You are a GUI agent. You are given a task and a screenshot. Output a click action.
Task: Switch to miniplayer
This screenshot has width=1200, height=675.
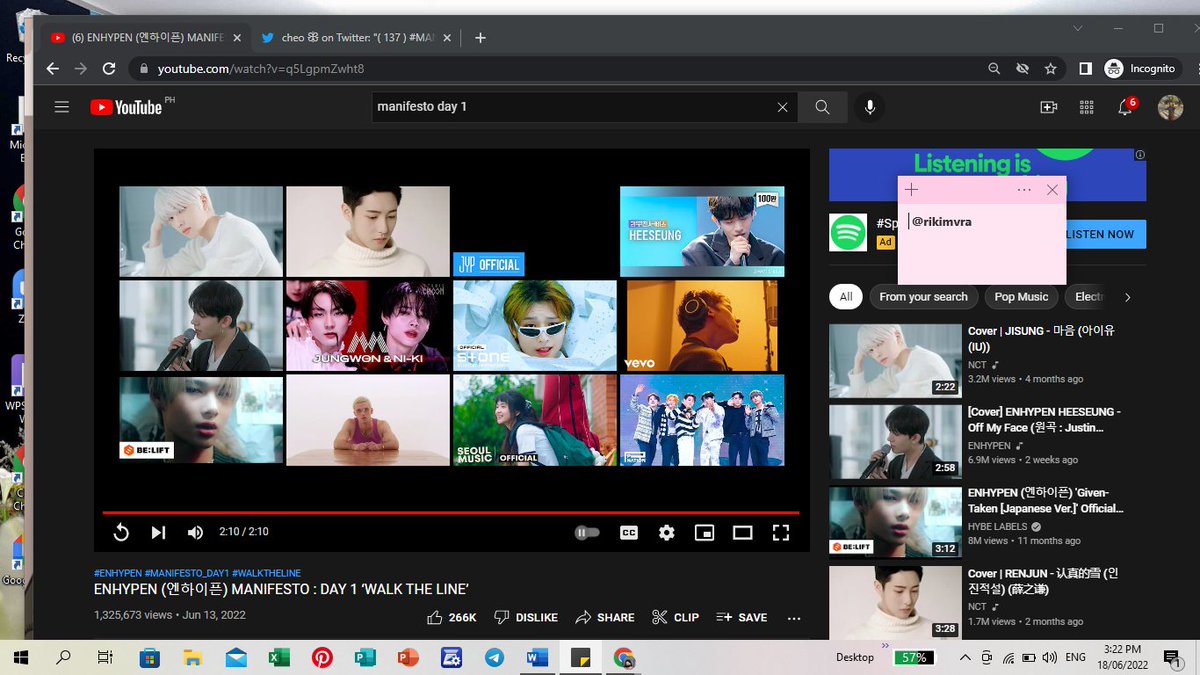pos(705,533)
